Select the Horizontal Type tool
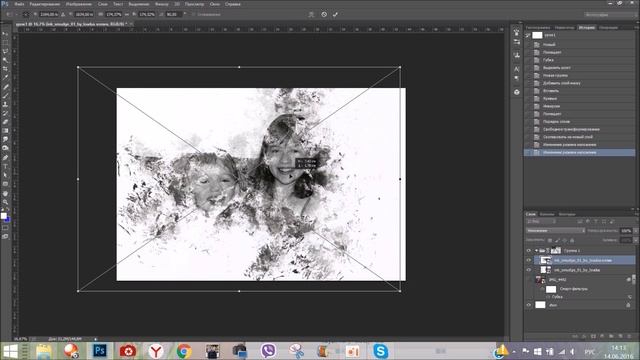Image resolution: width=640 pixels, height=360 pixels. click(x=5, y=166)
